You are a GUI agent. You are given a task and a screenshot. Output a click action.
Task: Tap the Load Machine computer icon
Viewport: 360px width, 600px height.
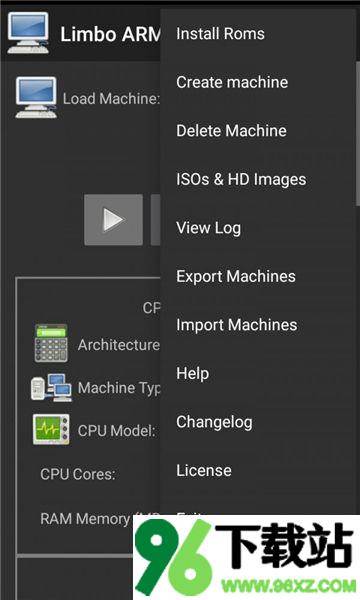(36, 98)
